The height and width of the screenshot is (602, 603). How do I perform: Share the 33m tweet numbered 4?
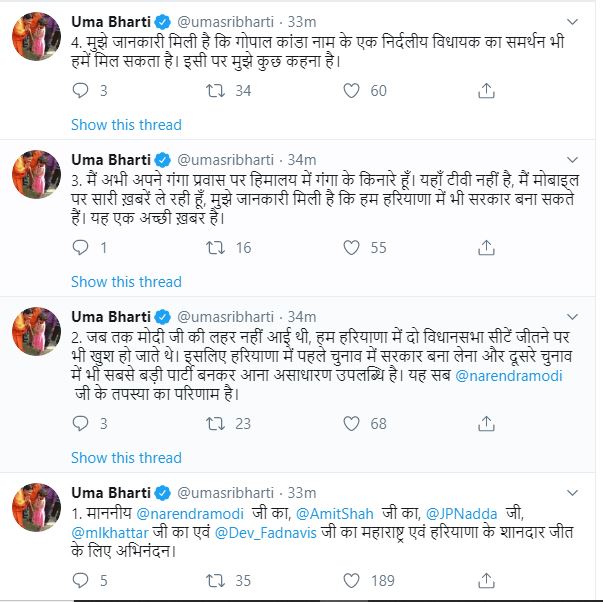pyautogui.click(x=486, y=91)
